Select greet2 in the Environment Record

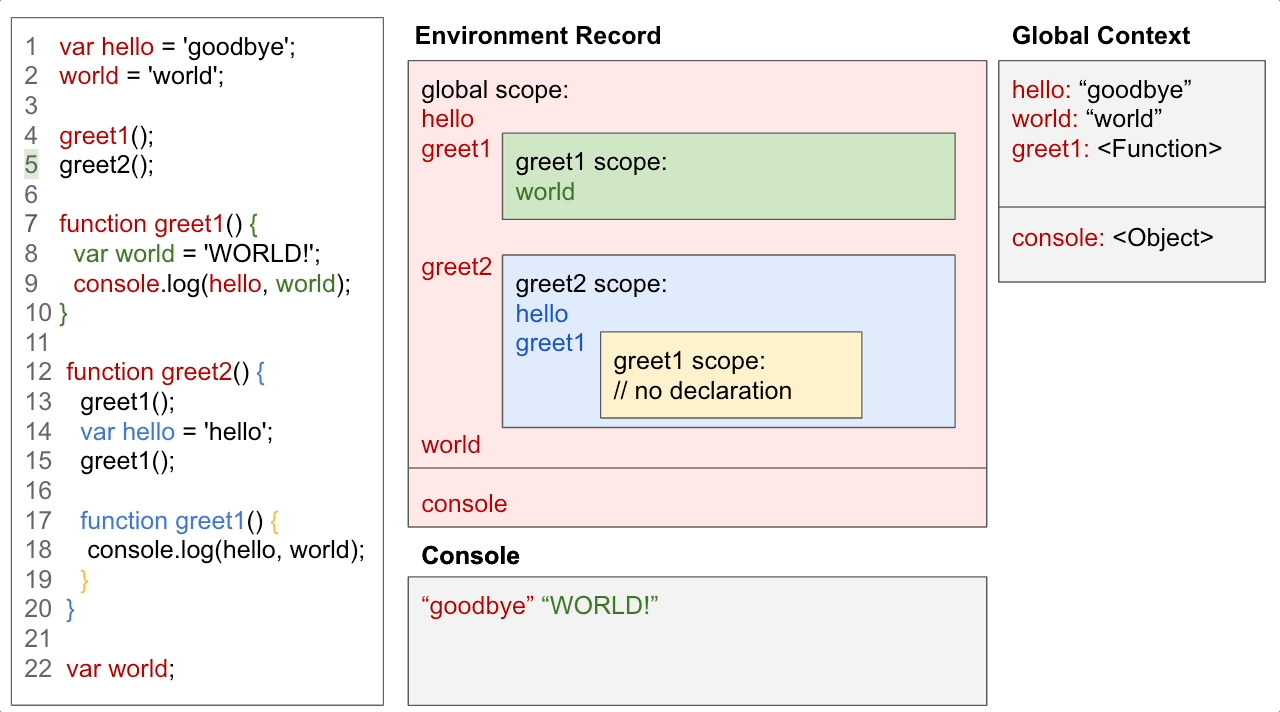(x=457, y=267)
